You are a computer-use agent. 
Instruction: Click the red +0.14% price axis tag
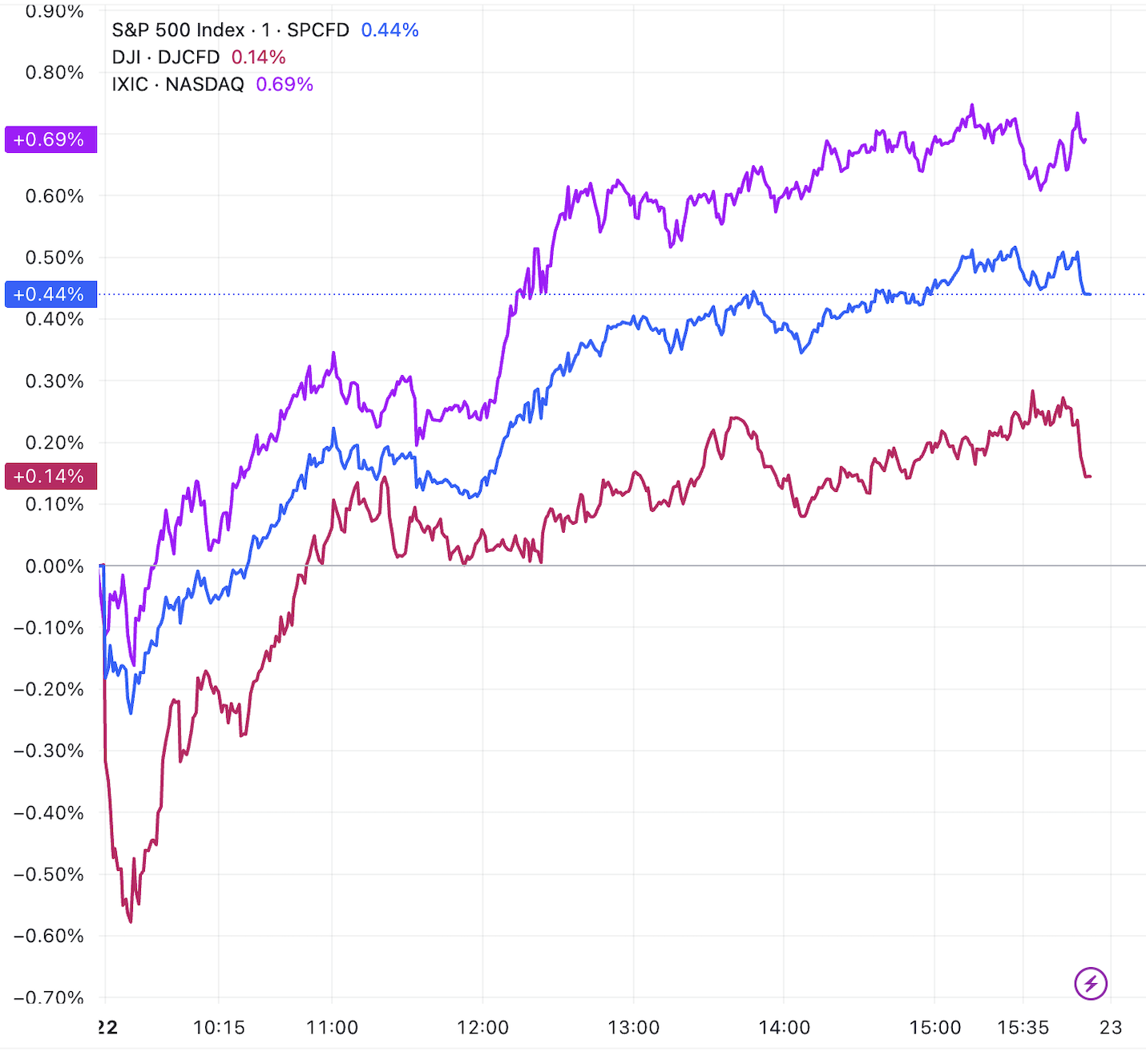point(50,476)
